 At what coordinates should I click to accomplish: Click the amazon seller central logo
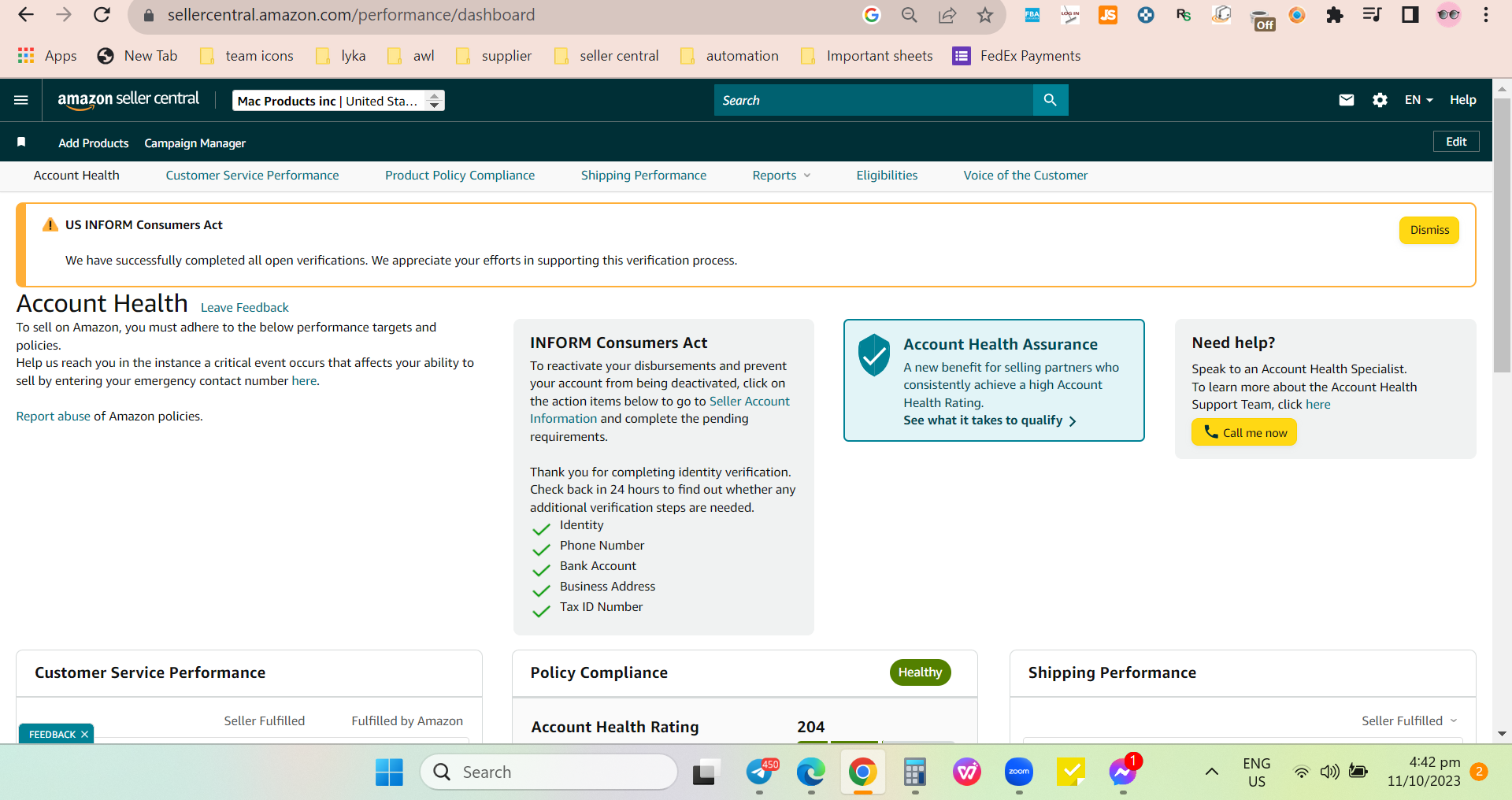(x=128, y=99)
